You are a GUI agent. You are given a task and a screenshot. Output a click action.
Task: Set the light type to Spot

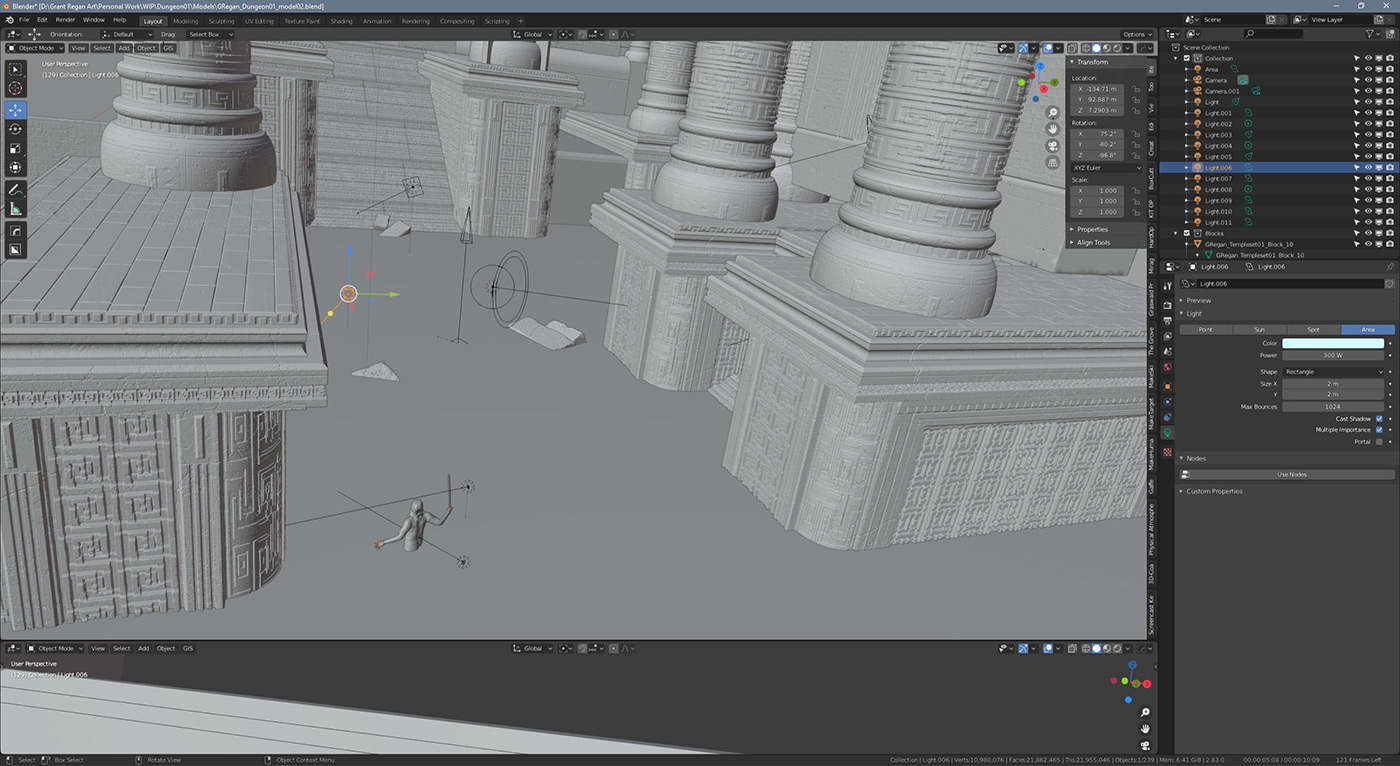[x=1313, y=329]
